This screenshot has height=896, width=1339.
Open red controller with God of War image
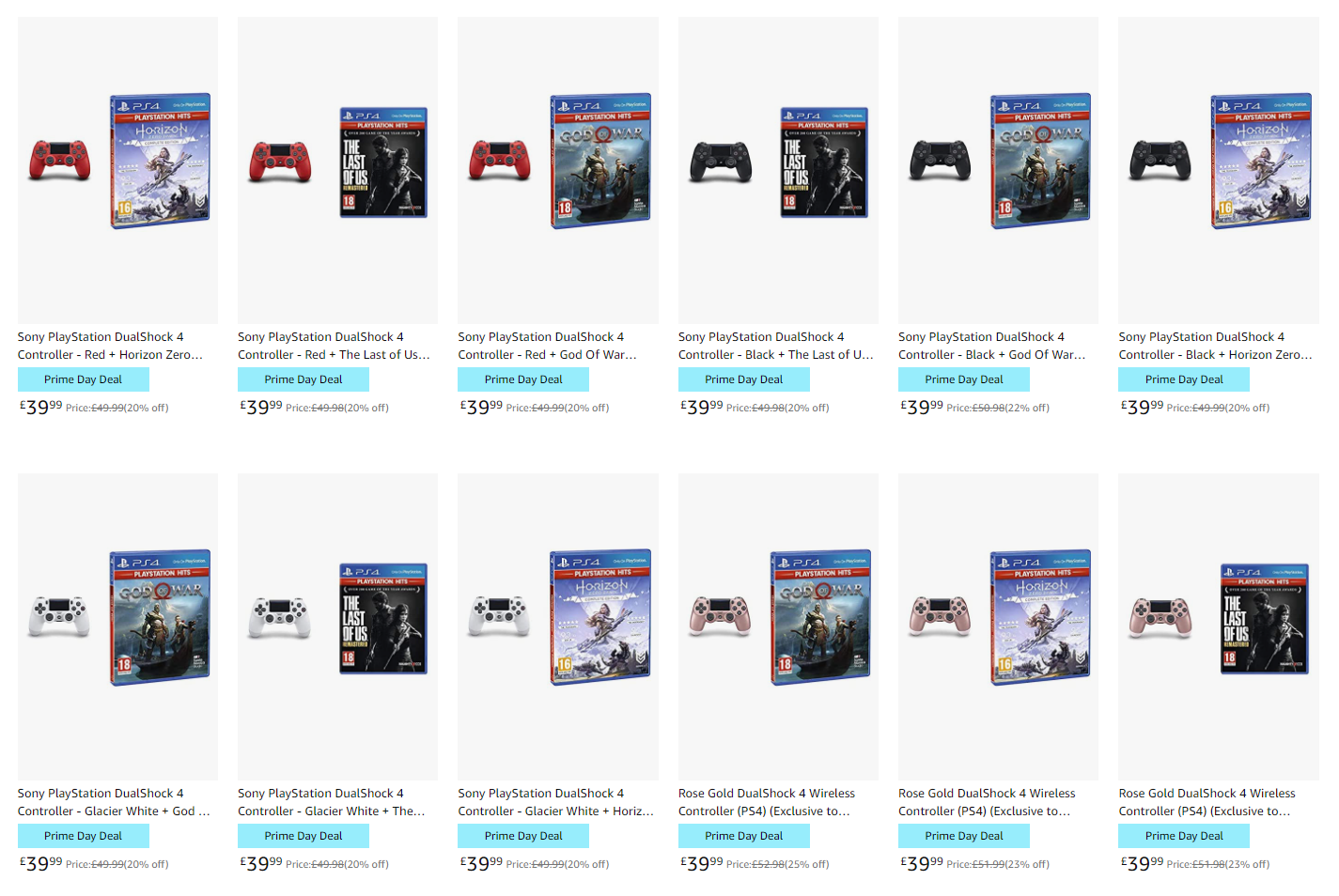558,170
